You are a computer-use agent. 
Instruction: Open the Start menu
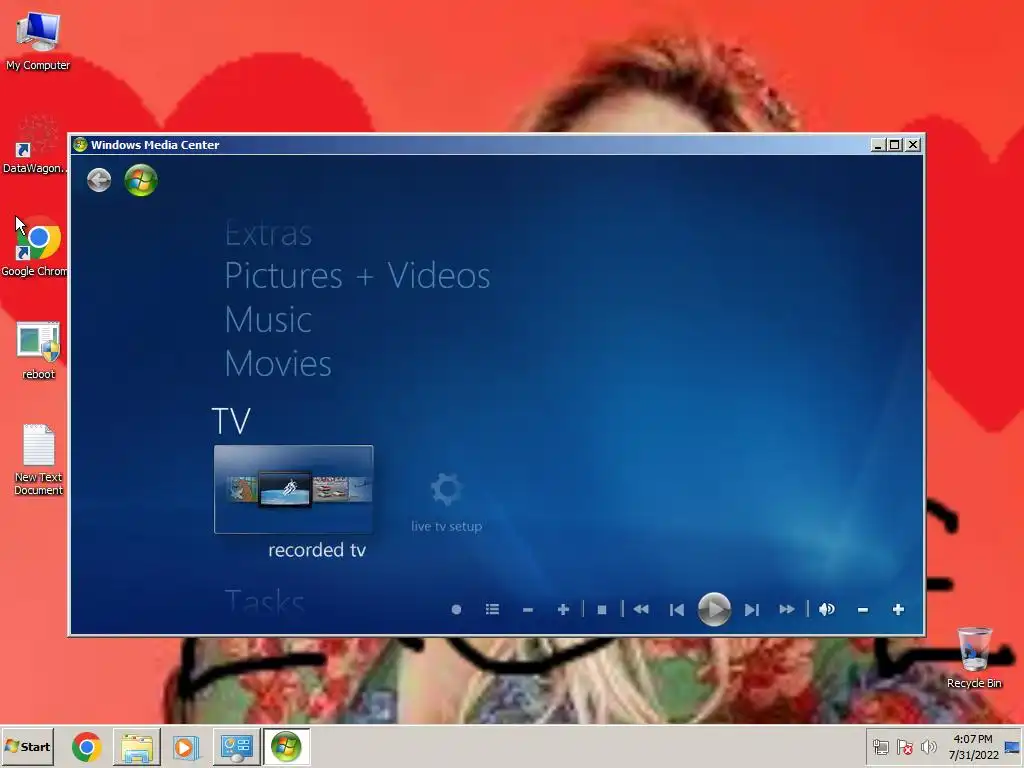pyautogui.click(x=27, y=746)
